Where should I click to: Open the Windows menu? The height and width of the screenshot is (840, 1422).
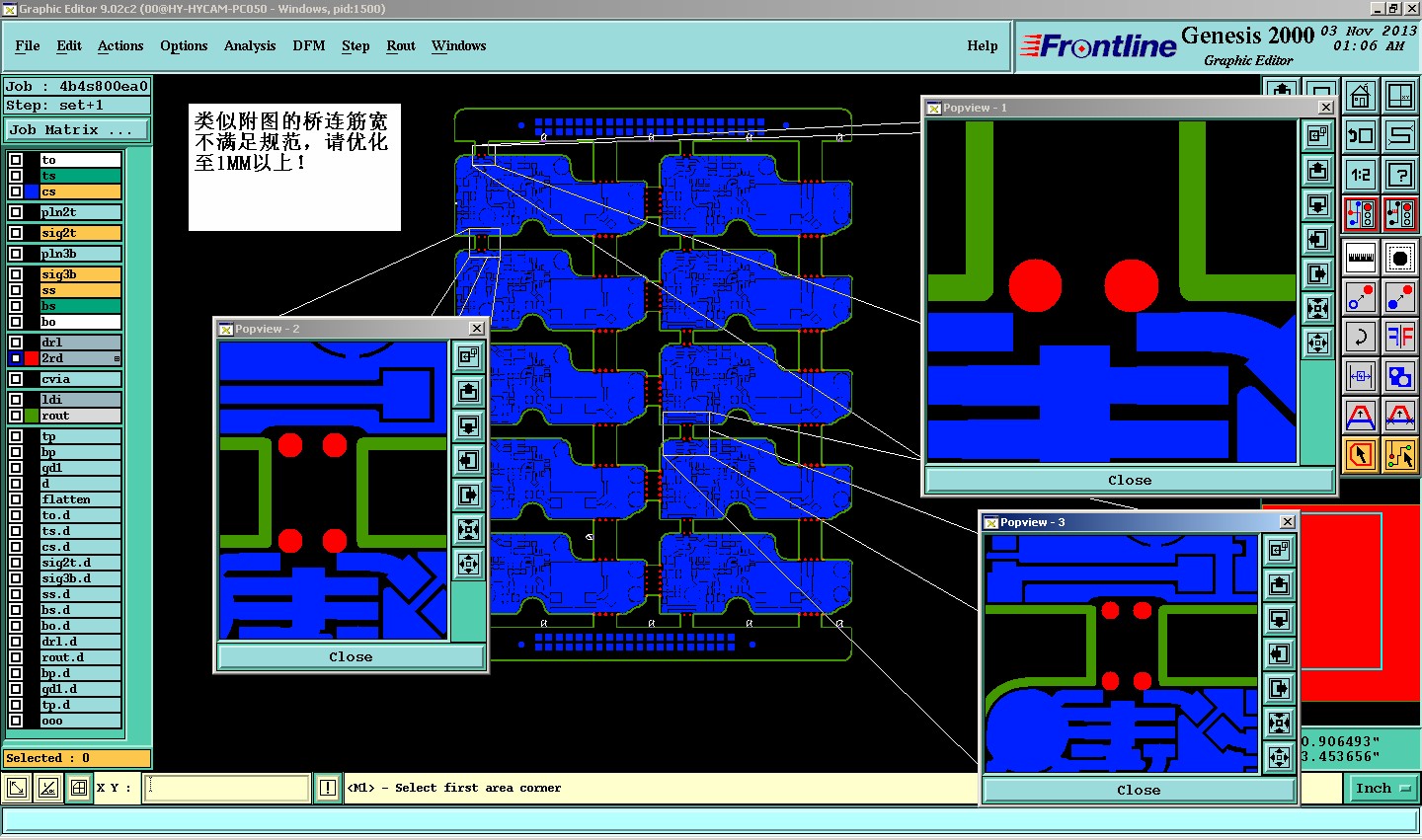[459, 45]
